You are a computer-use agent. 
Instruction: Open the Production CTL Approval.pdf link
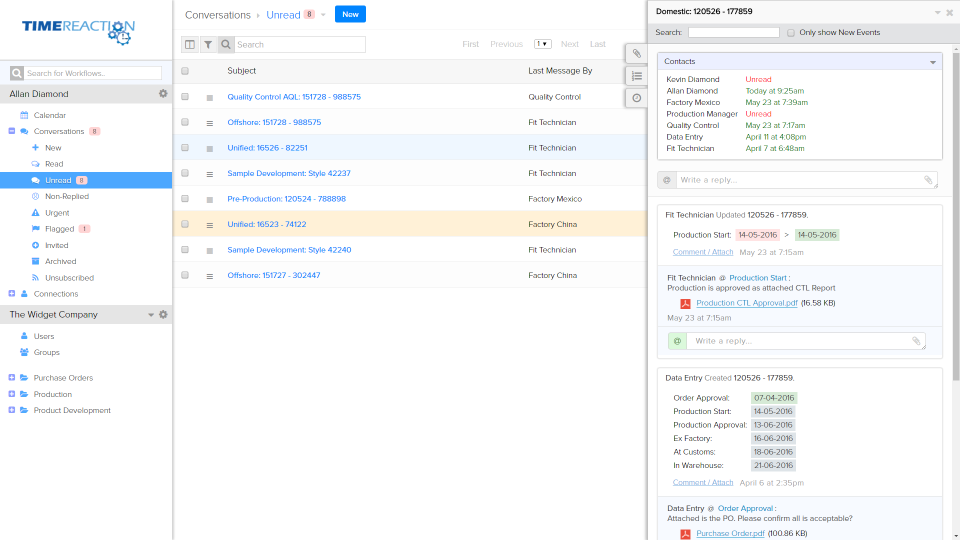pos(746,303)
